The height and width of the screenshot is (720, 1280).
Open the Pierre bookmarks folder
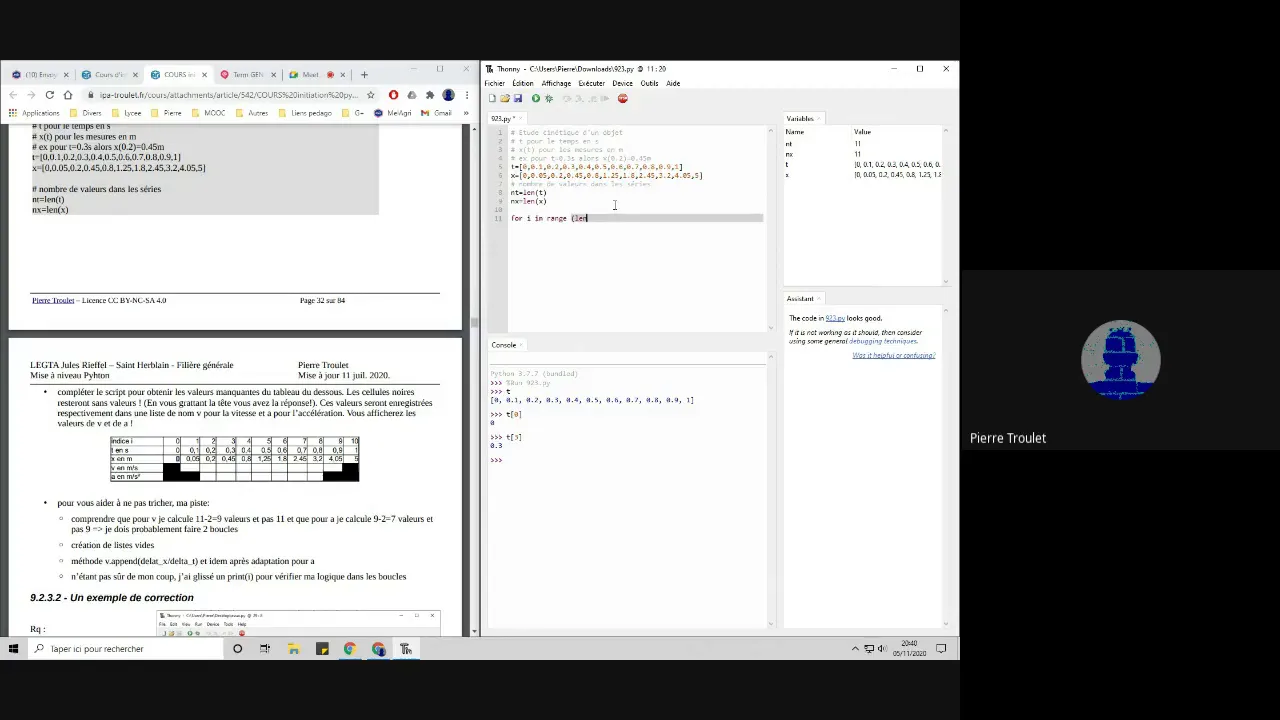pos(166,113)
